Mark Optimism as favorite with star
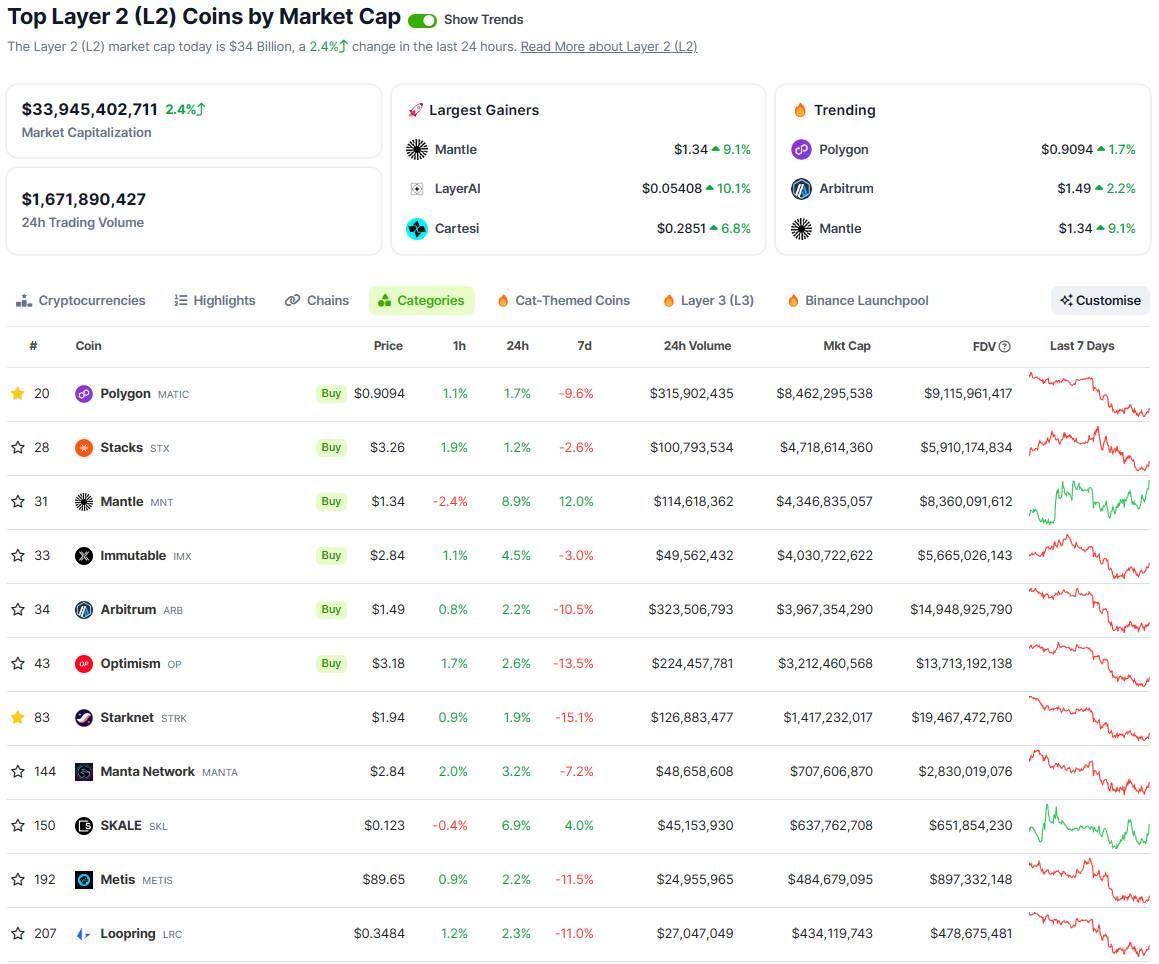Viewport: 1159px width, 964px height. 18,663
